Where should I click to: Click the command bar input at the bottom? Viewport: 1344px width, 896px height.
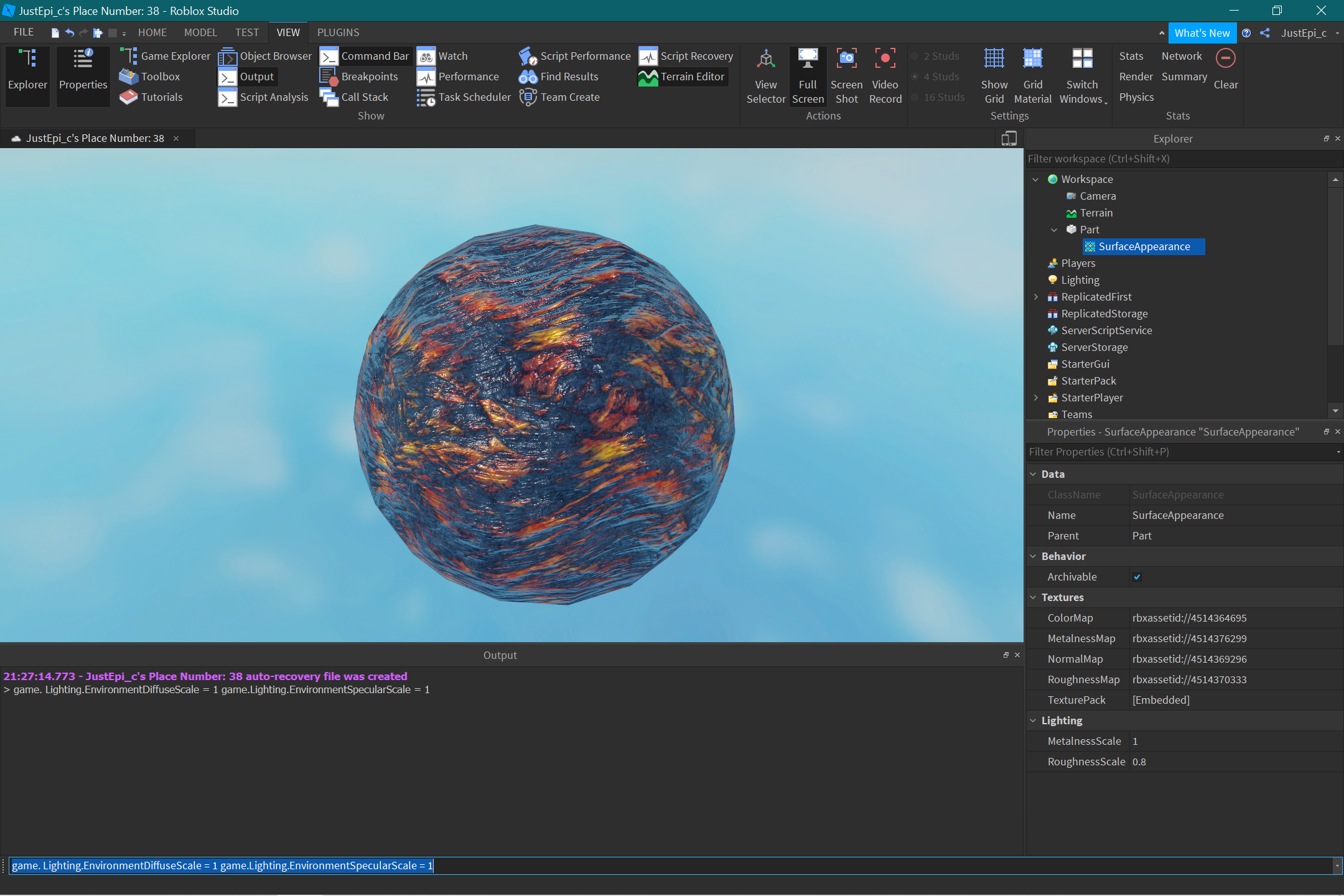tap(622, 866)
